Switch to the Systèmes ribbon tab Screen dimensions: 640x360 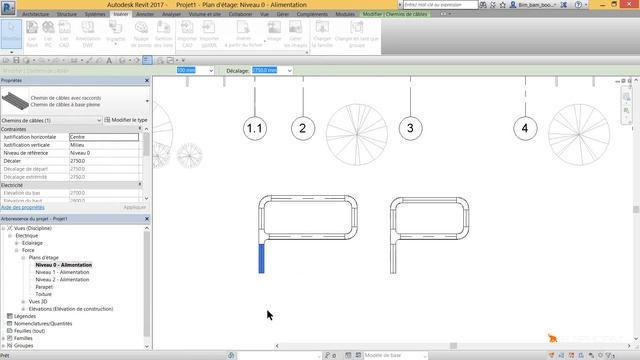[x=95, y=14]
